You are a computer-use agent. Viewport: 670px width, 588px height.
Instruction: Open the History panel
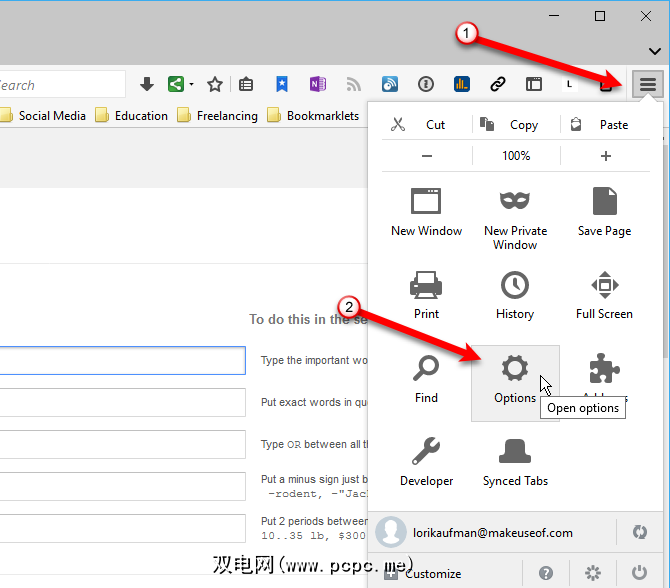pyautogui.click(x=515, y=295)
